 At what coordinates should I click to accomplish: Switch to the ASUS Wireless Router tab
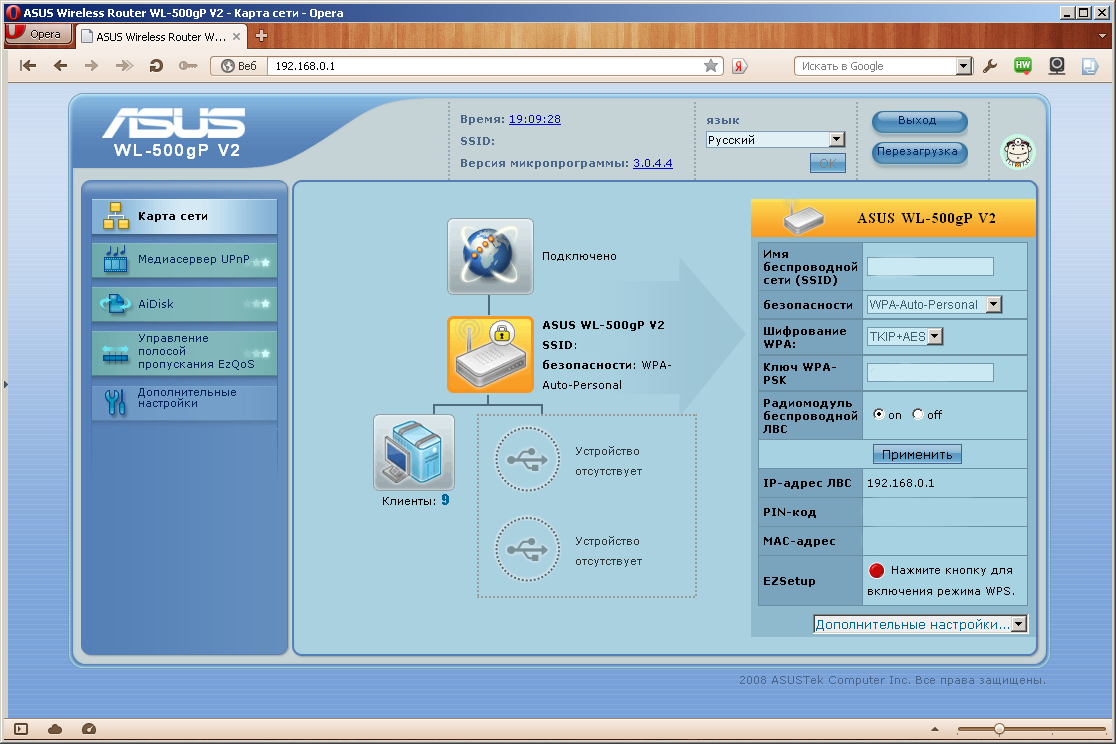point(161,36)
